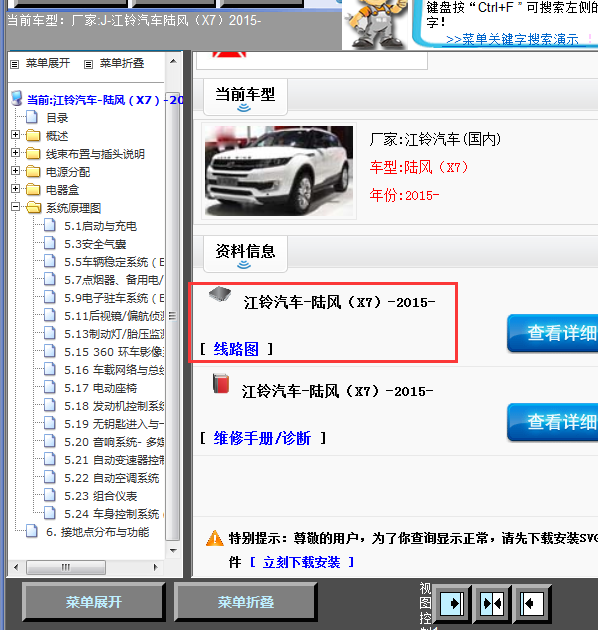Click the folder icon beside 电器盒
This screenshot has height=630, width=598.
point(33,189)
